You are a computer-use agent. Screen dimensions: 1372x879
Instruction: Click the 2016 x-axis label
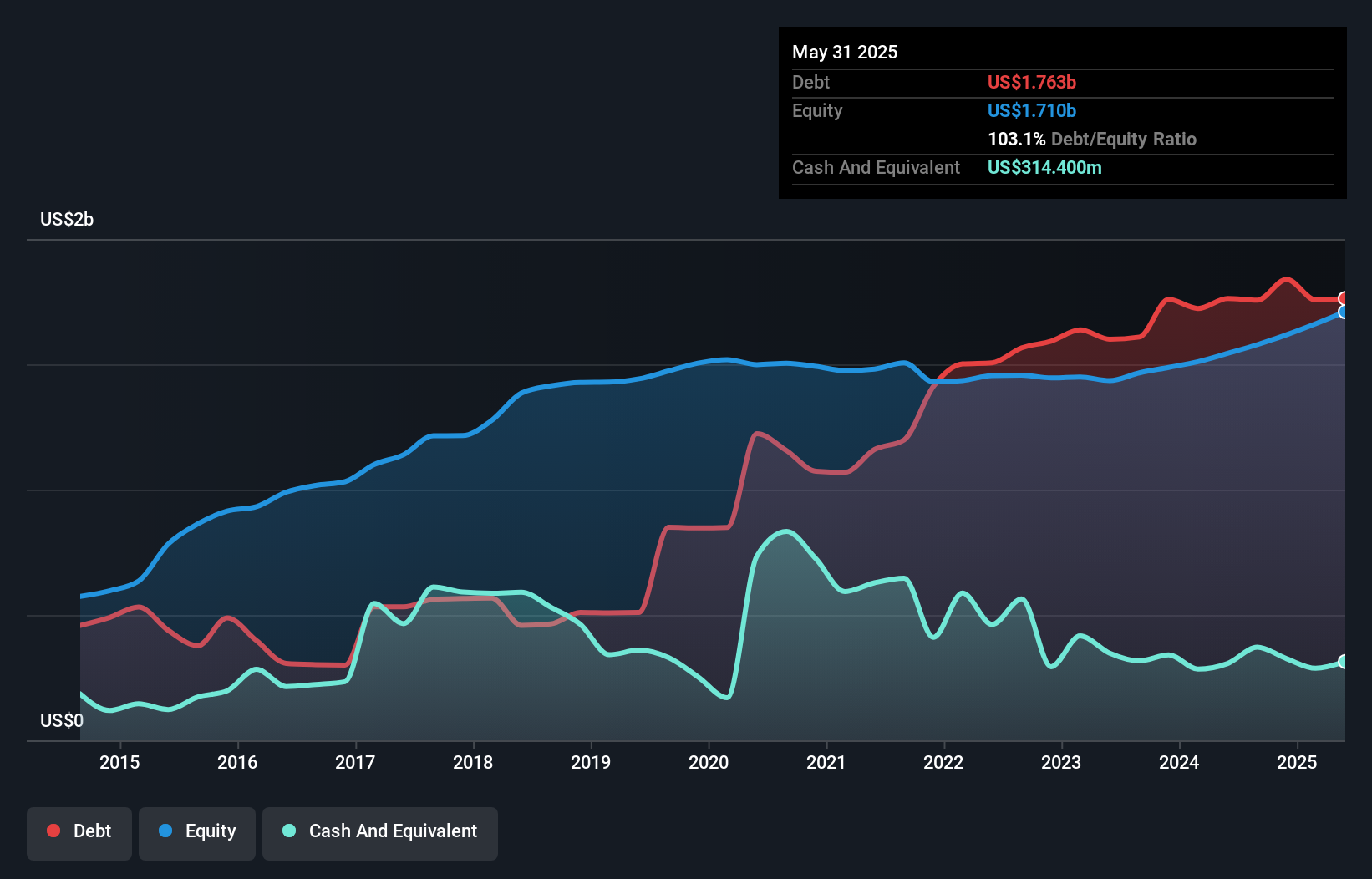coord(237,762)
